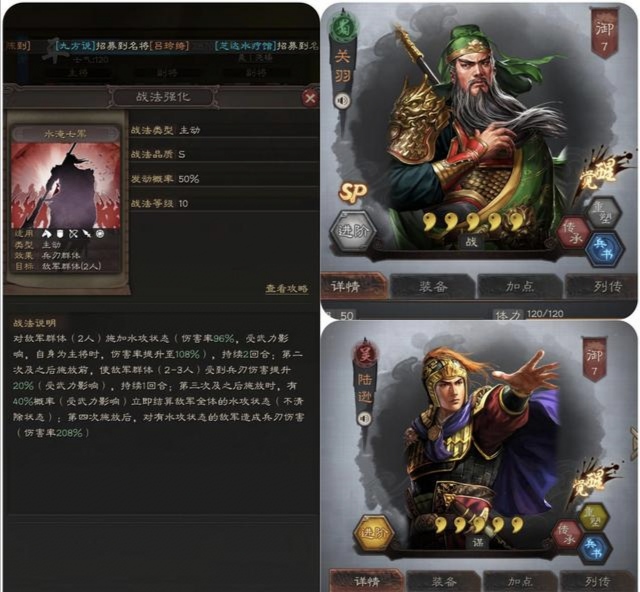Tap Lu Xun's golden 进阶 hexagon

click(x=373, y=533)
